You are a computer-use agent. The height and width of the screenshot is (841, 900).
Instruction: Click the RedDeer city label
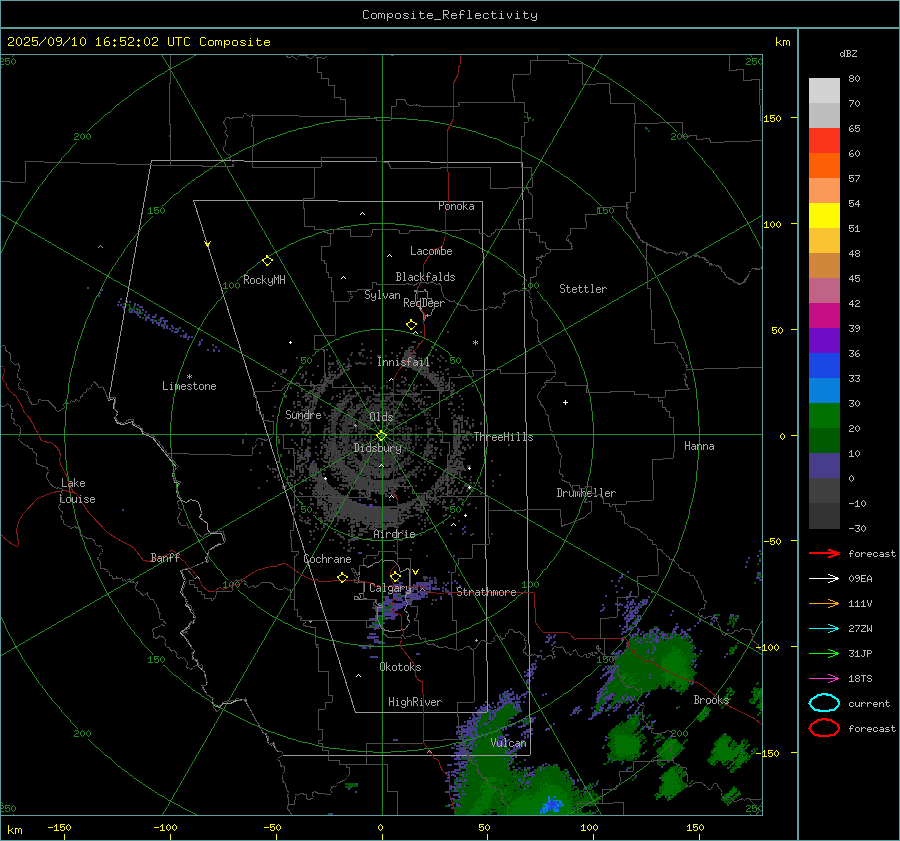click(x=424, y=303)
